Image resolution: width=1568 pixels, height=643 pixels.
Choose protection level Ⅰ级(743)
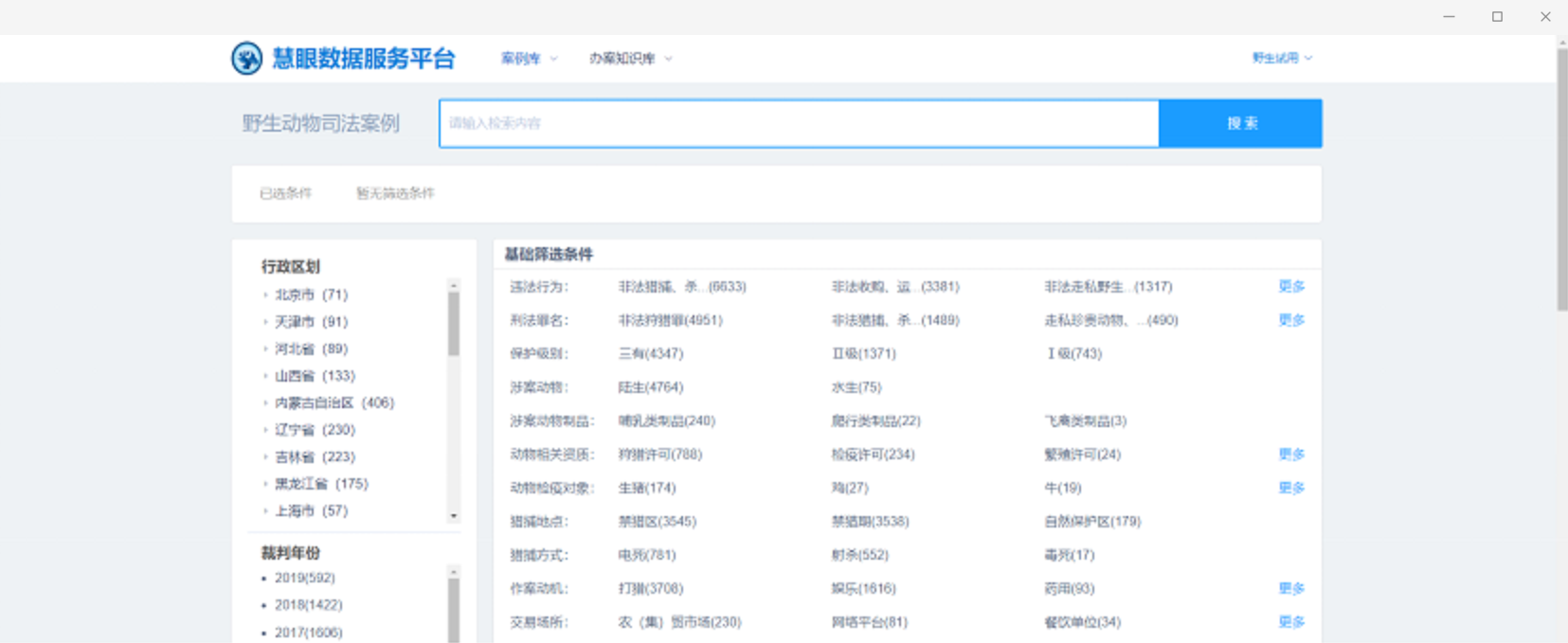(x=1073, y=353)
